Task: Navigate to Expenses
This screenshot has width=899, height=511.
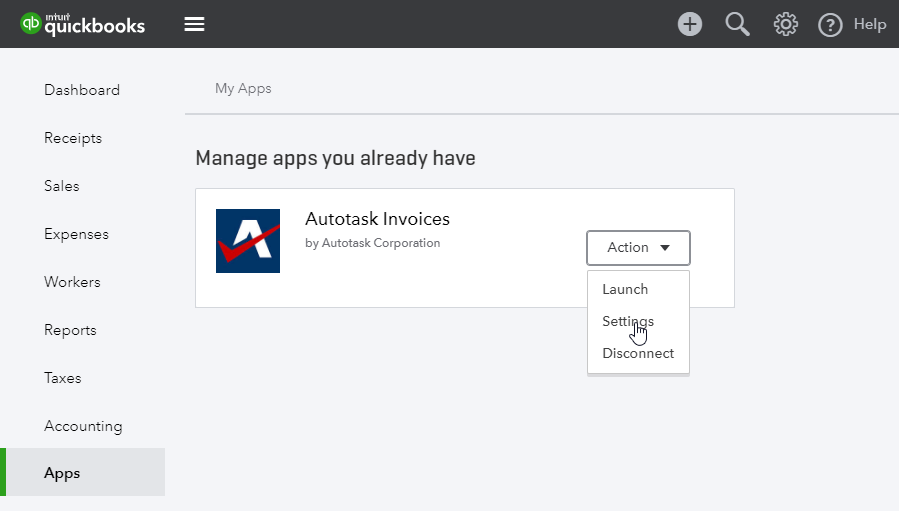Action: 76,234
